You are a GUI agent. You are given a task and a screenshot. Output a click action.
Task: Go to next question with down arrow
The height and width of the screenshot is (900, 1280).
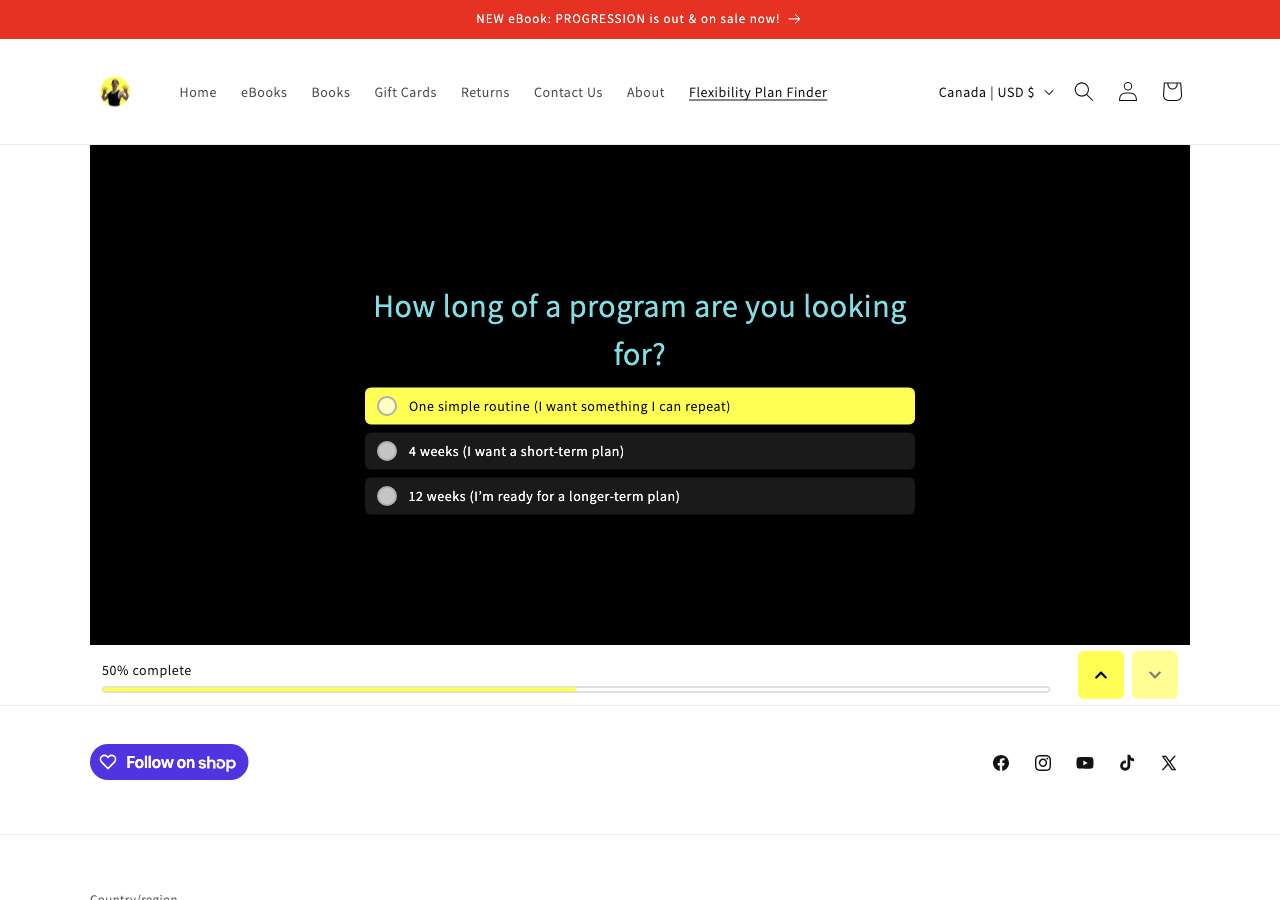pyautogui.click(x=1155, y=675)
